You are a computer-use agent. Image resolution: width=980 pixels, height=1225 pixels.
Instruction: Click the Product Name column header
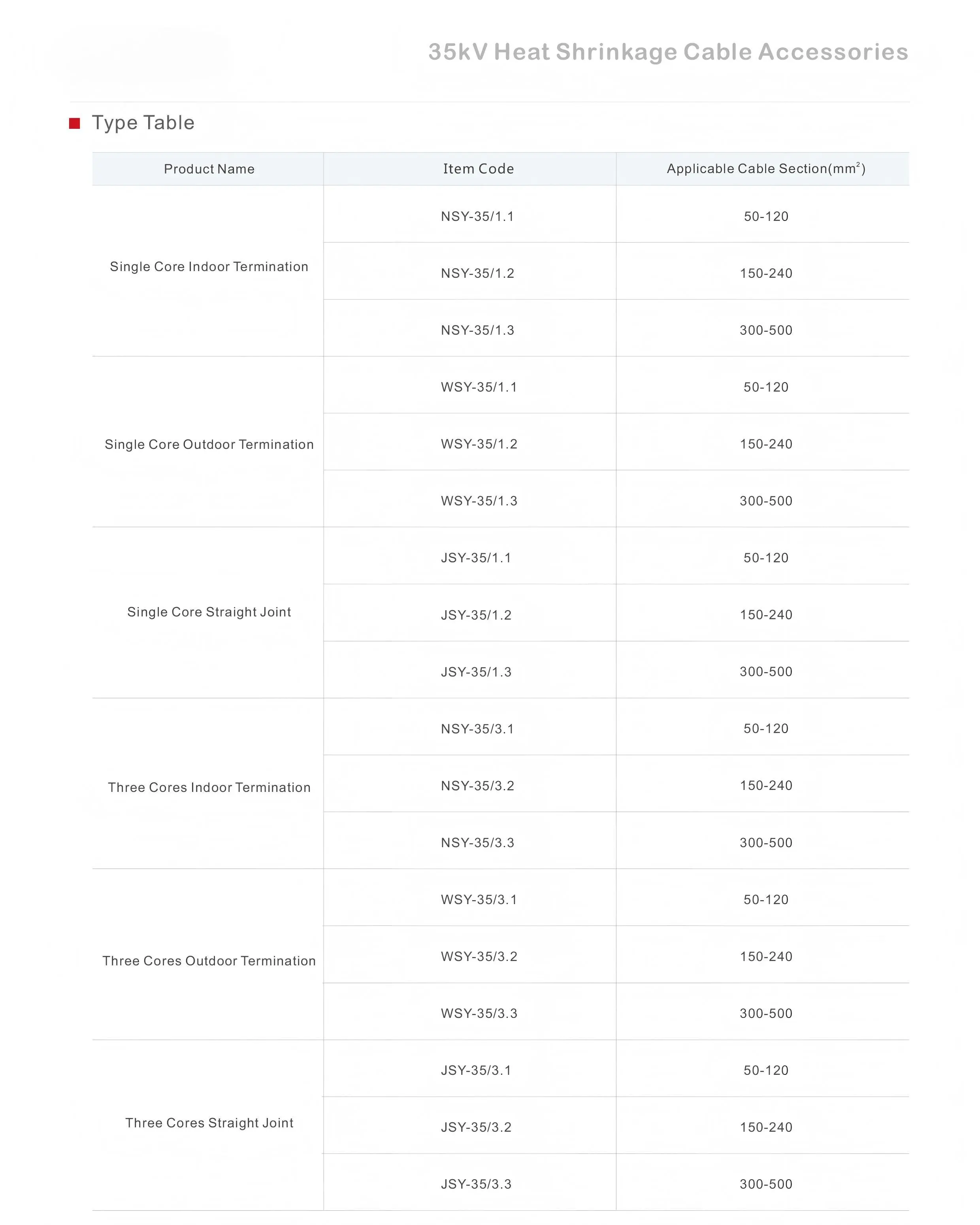pos(209,169)
